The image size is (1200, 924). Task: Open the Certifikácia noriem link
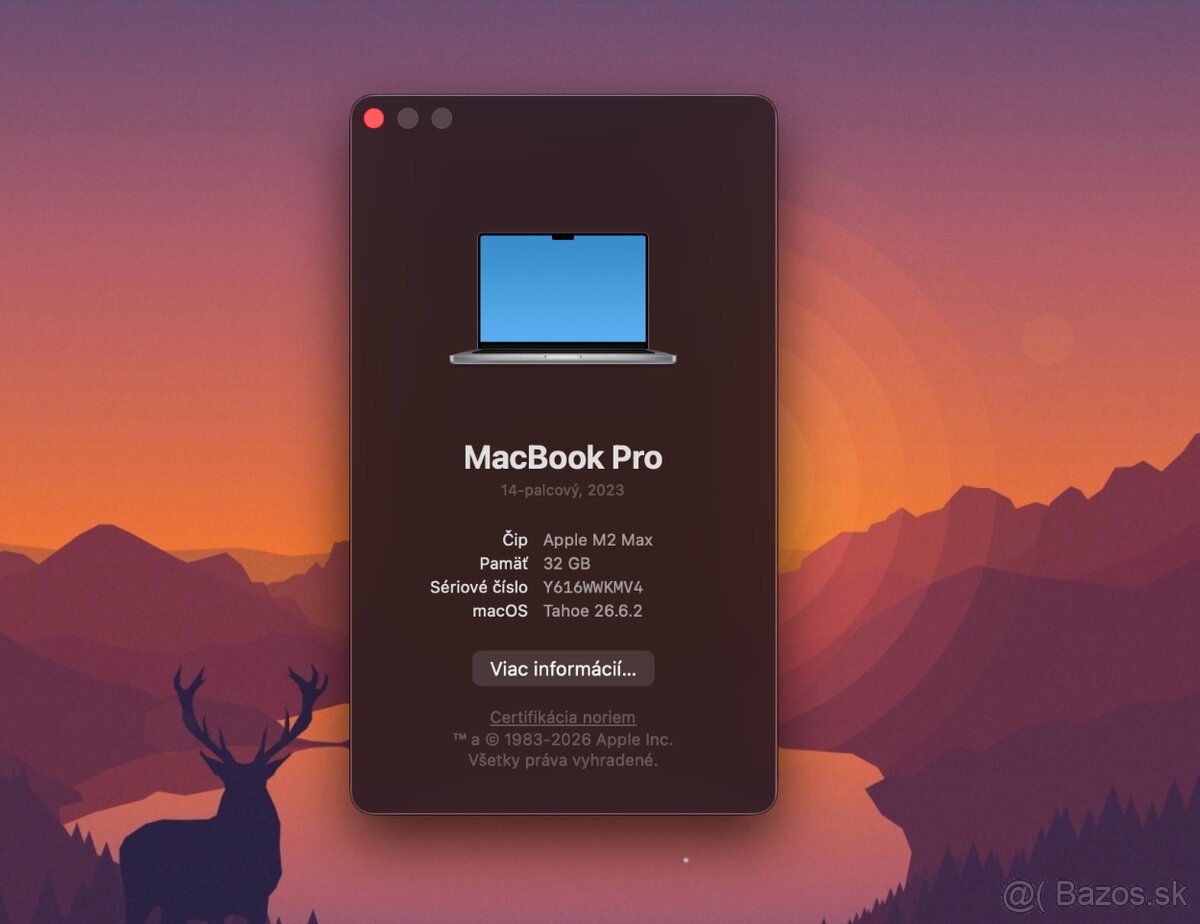click(x=563, y=718)
